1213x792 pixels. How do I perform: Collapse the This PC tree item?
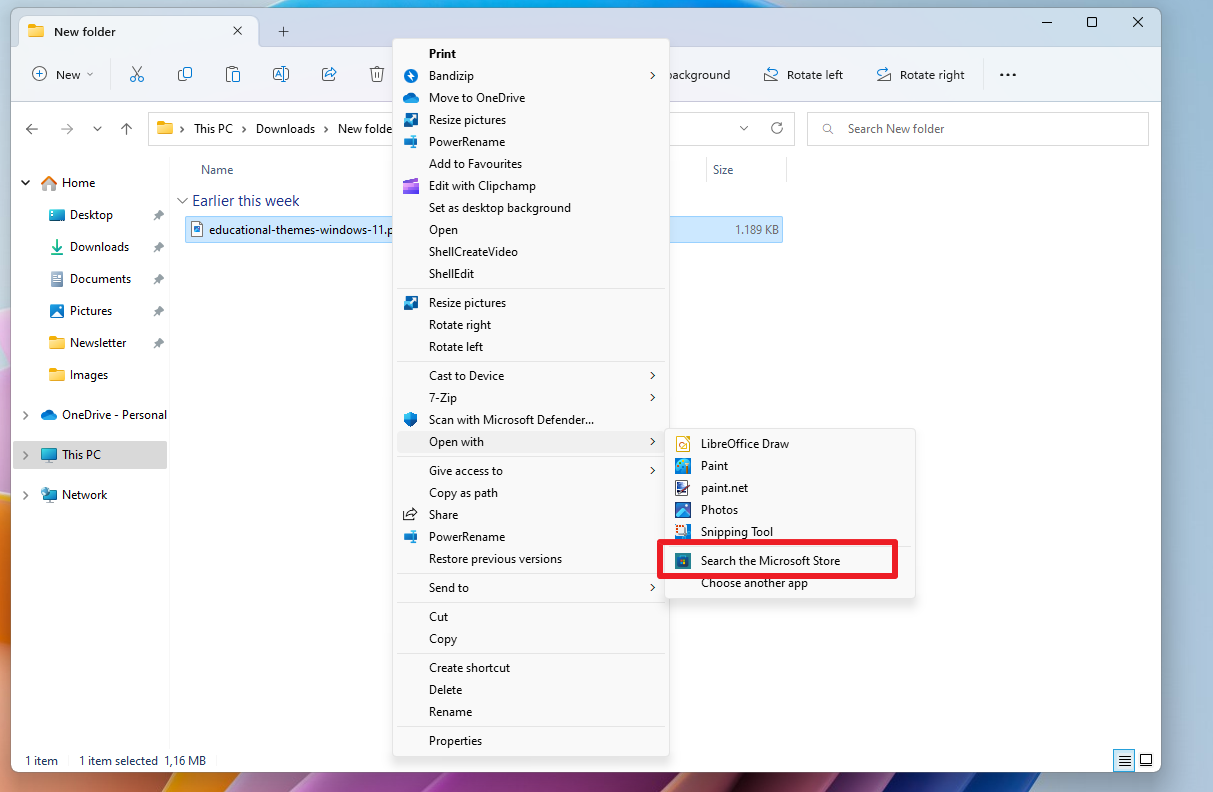click(25, 455)
